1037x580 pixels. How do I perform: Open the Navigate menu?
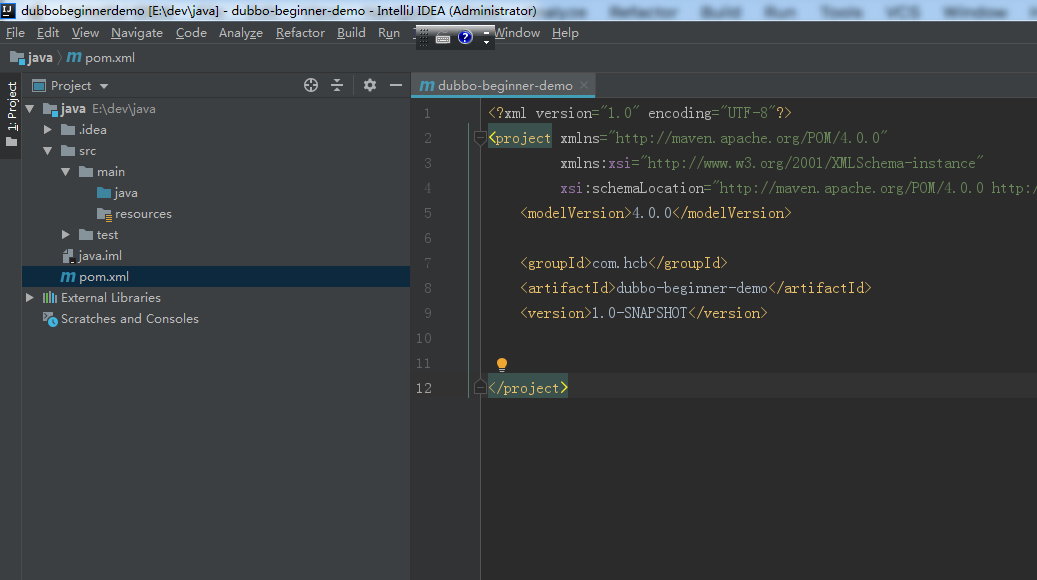pos(137,32)
